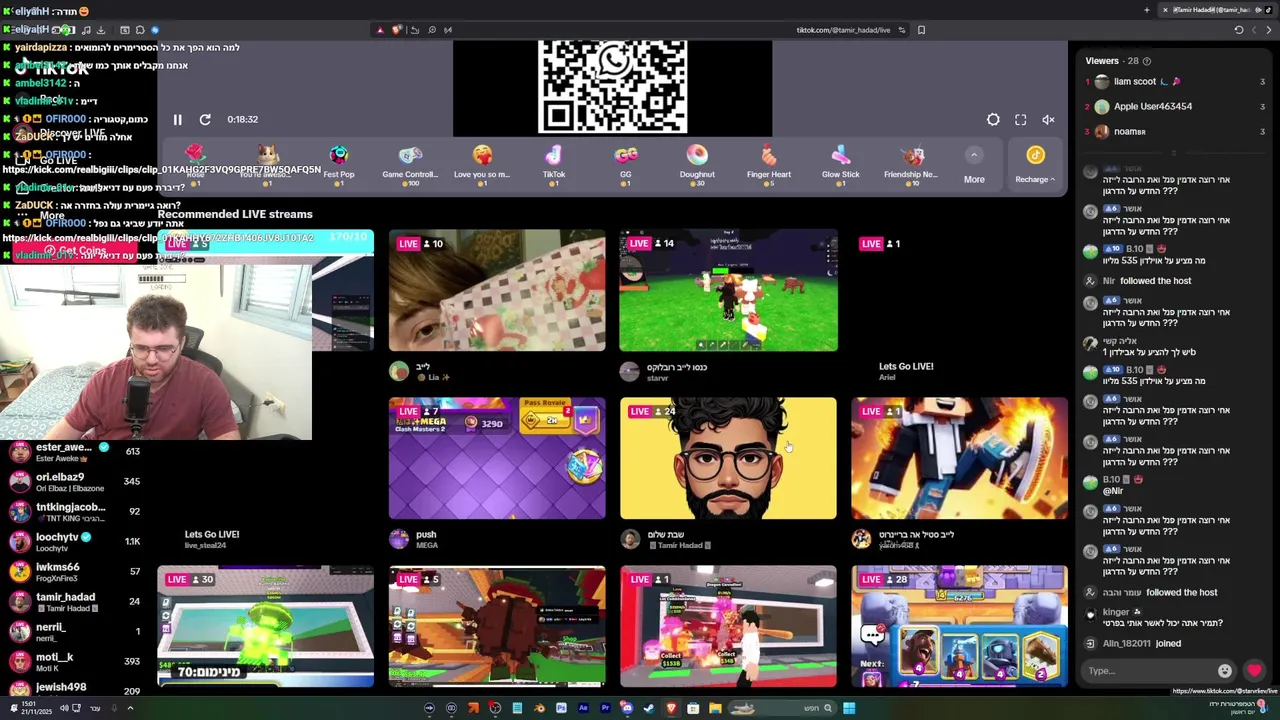Open the Viewers info question icon
The height and width of the screenshot is (720, 1280).
(1147, 61)
